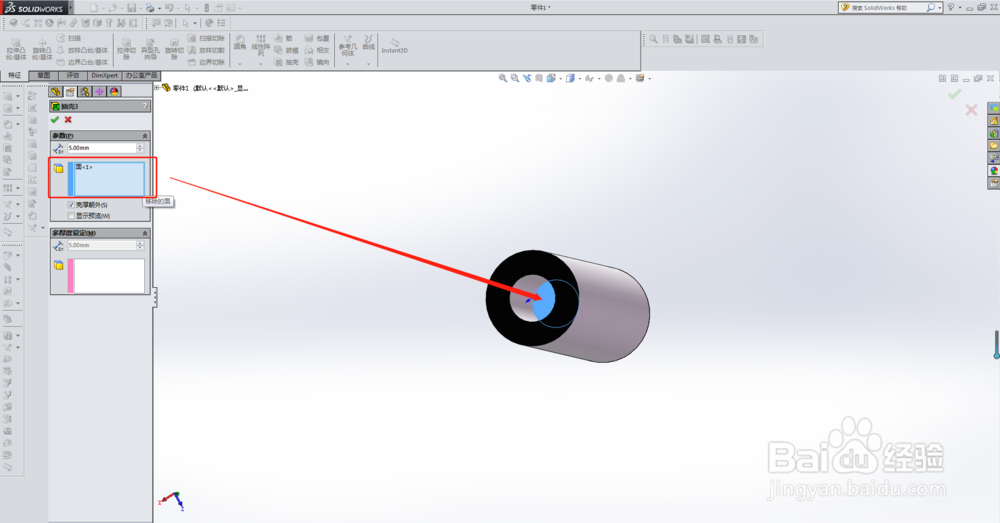Switch to the 办公室产品 office products tab

click(141, 75)
